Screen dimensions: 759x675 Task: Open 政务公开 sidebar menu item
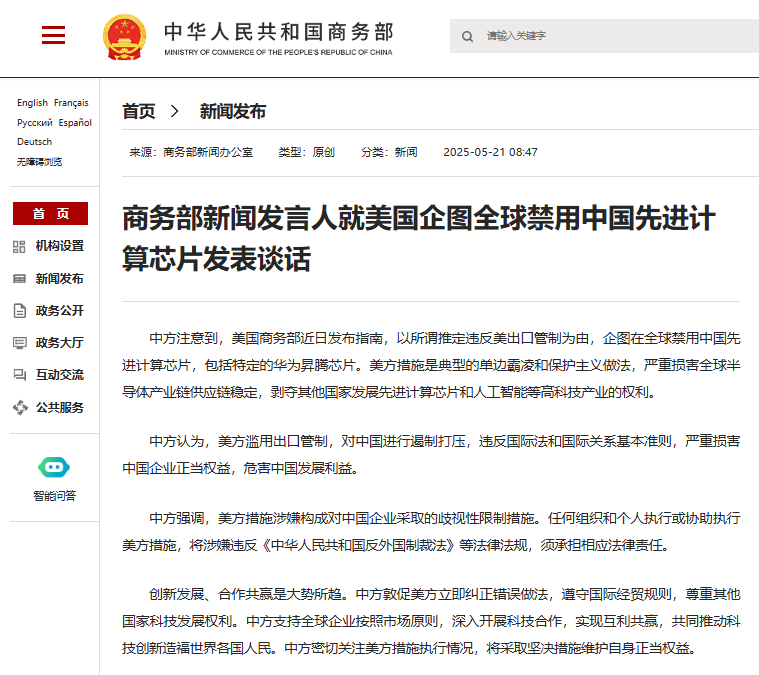(60, 310)
